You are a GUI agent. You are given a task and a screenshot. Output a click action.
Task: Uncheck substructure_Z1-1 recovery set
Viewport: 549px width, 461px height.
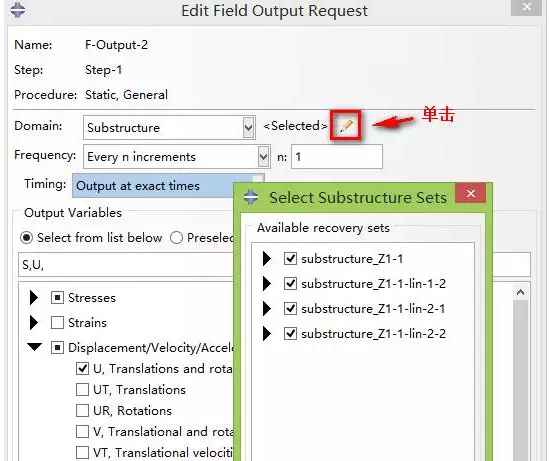(290, 259)
